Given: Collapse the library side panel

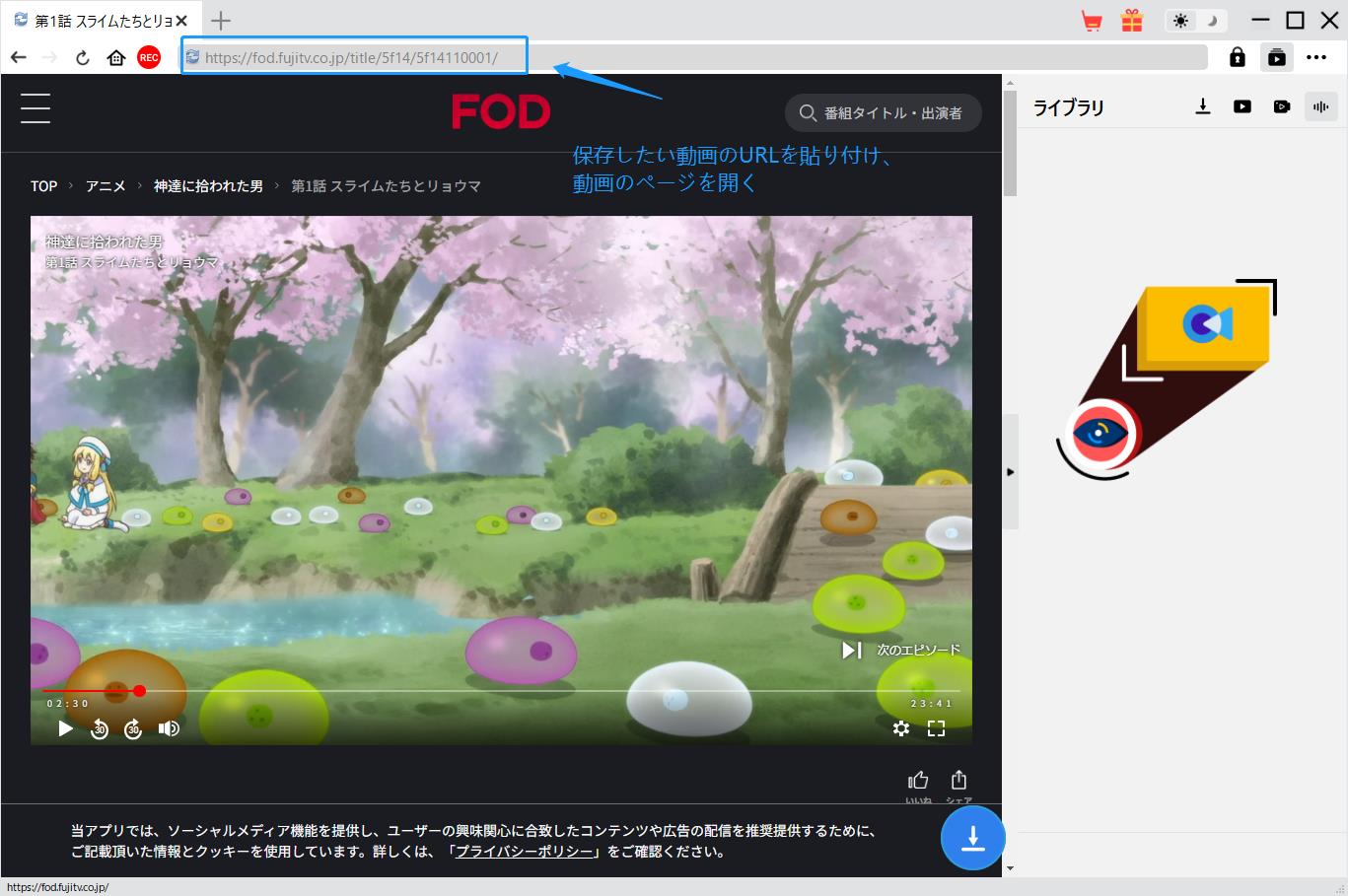Looking at the screenshot, I should point(1010,472).
